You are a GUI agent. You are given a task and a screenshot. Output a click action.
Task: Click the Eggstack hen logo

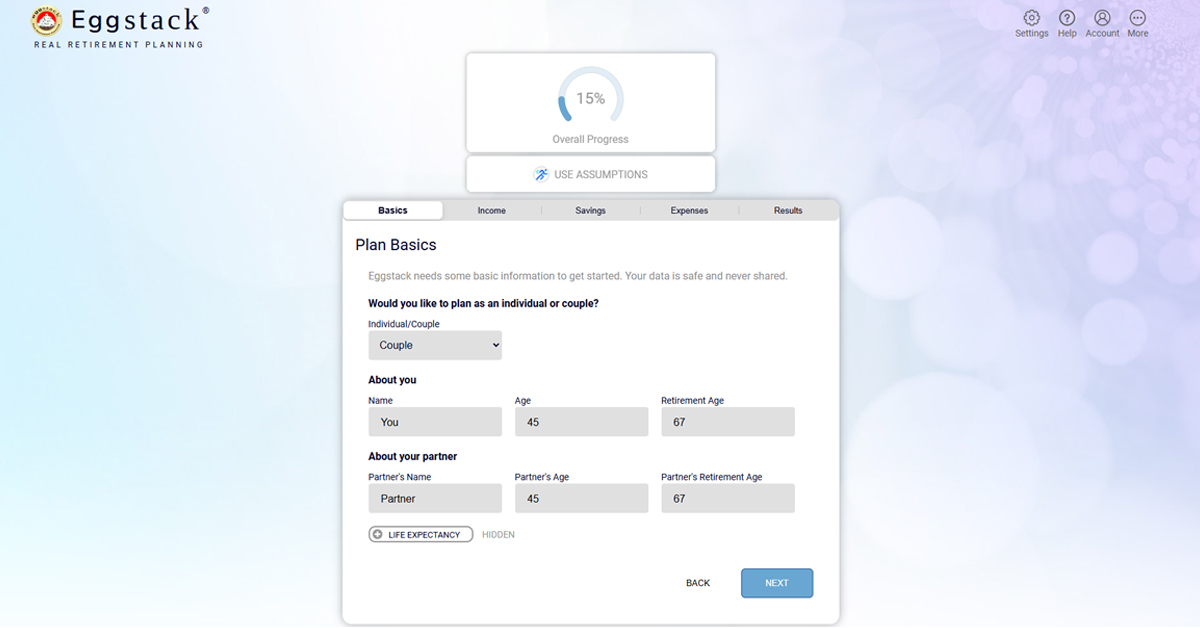tap(47, 21)
